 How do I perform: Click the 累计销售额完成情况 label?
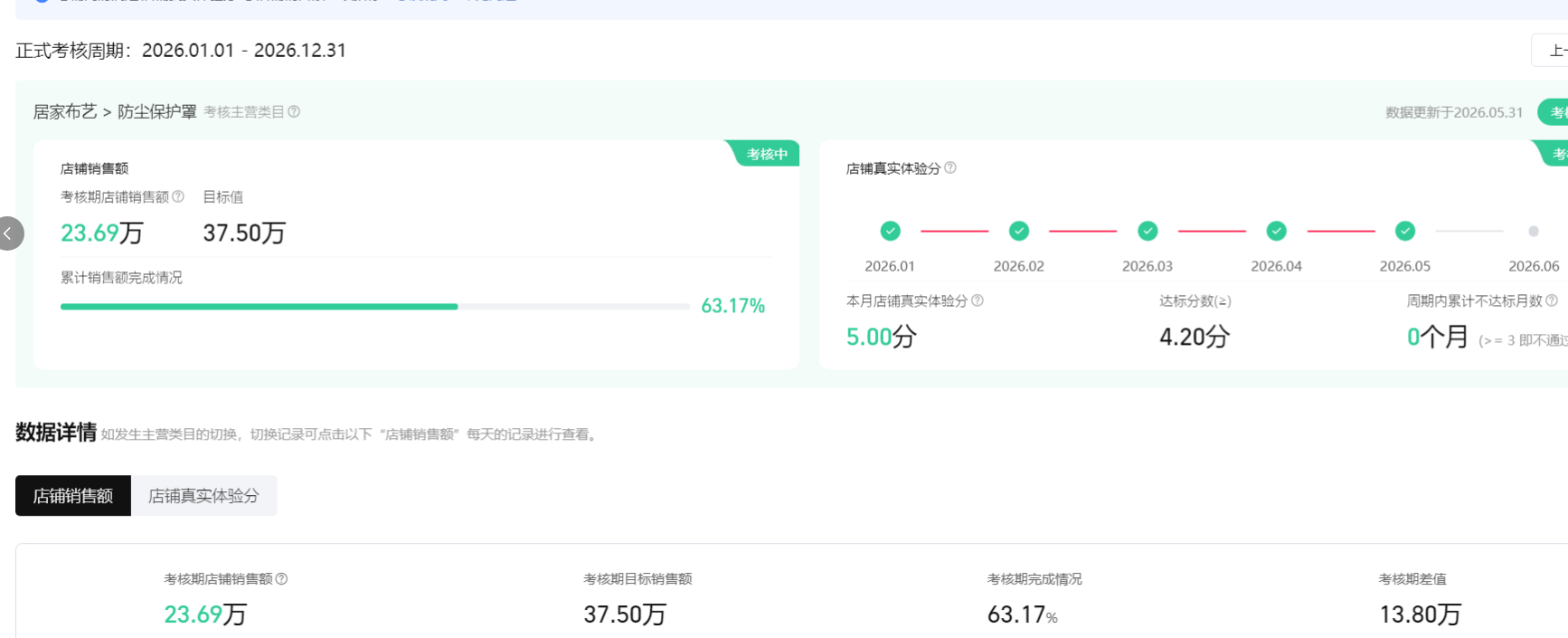point(121,278)
